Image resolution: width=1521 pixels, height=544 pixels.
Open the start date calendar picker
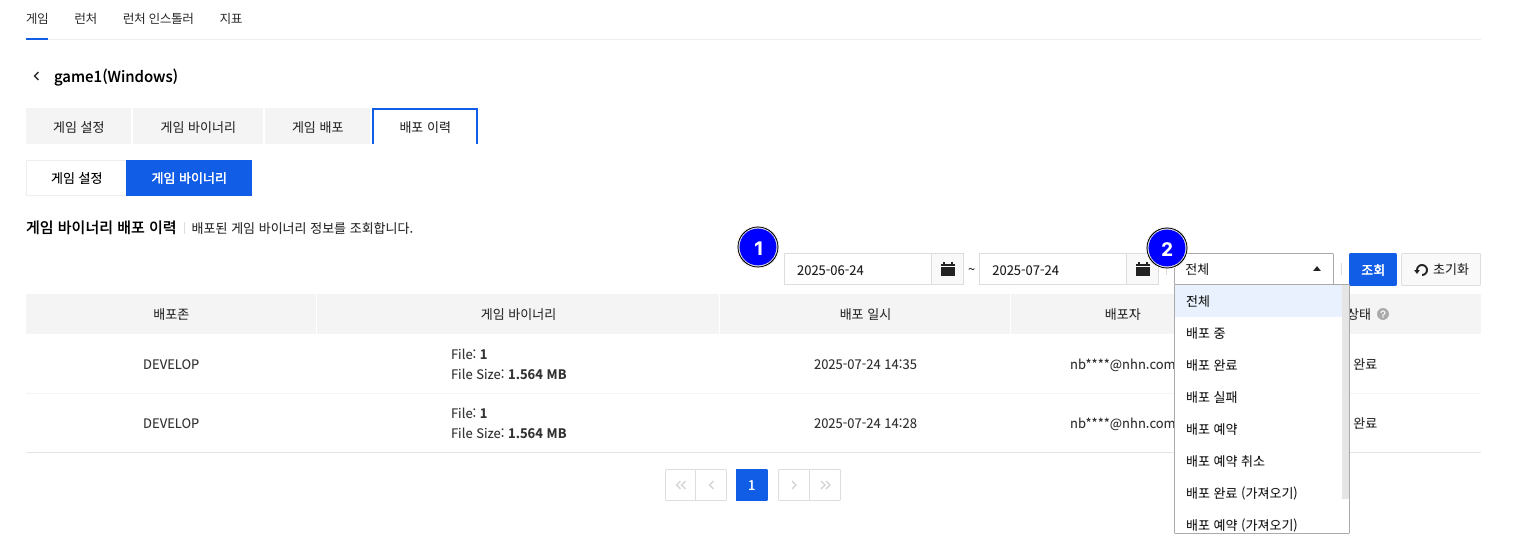point(947,270)
